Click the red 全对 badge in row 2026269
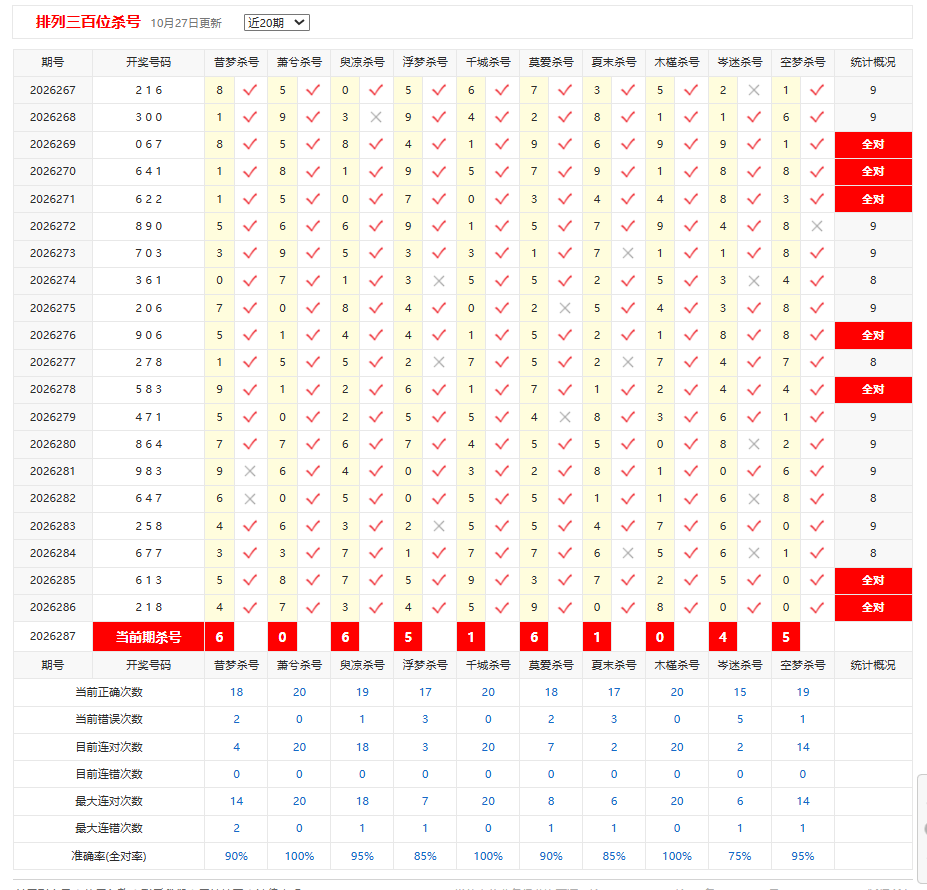The width and height of the screenshot is (927, 890). point(873,144)
